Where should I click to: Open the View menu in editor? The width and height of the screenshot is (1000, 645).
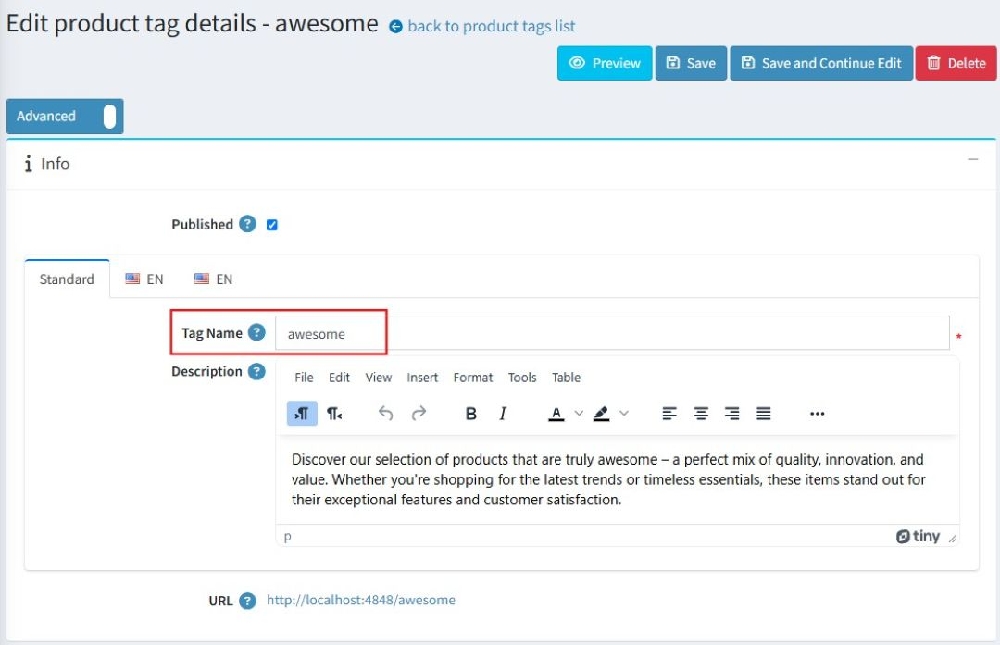click(378, 377)
